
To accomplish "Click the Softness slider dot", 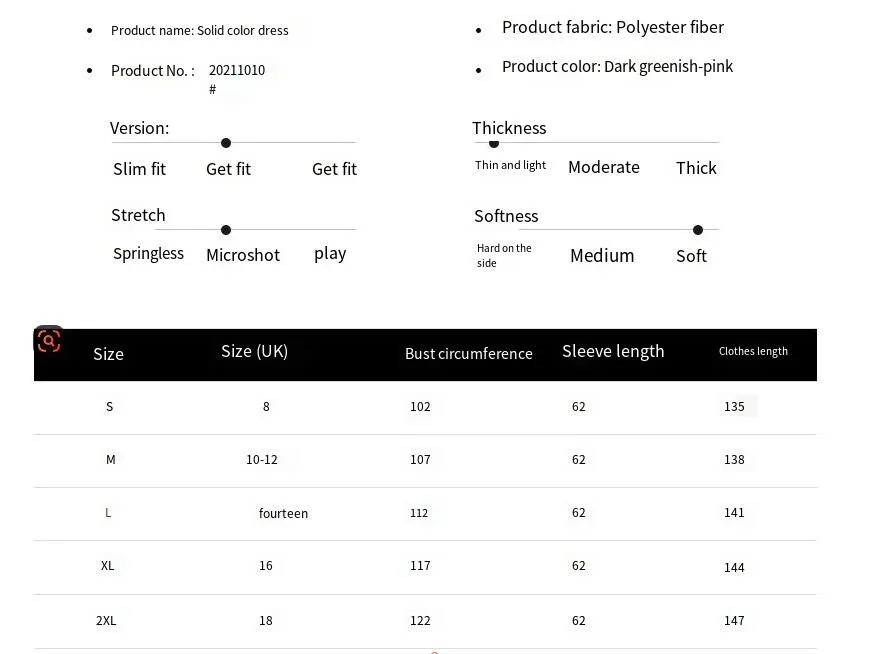I will [698, 230].
